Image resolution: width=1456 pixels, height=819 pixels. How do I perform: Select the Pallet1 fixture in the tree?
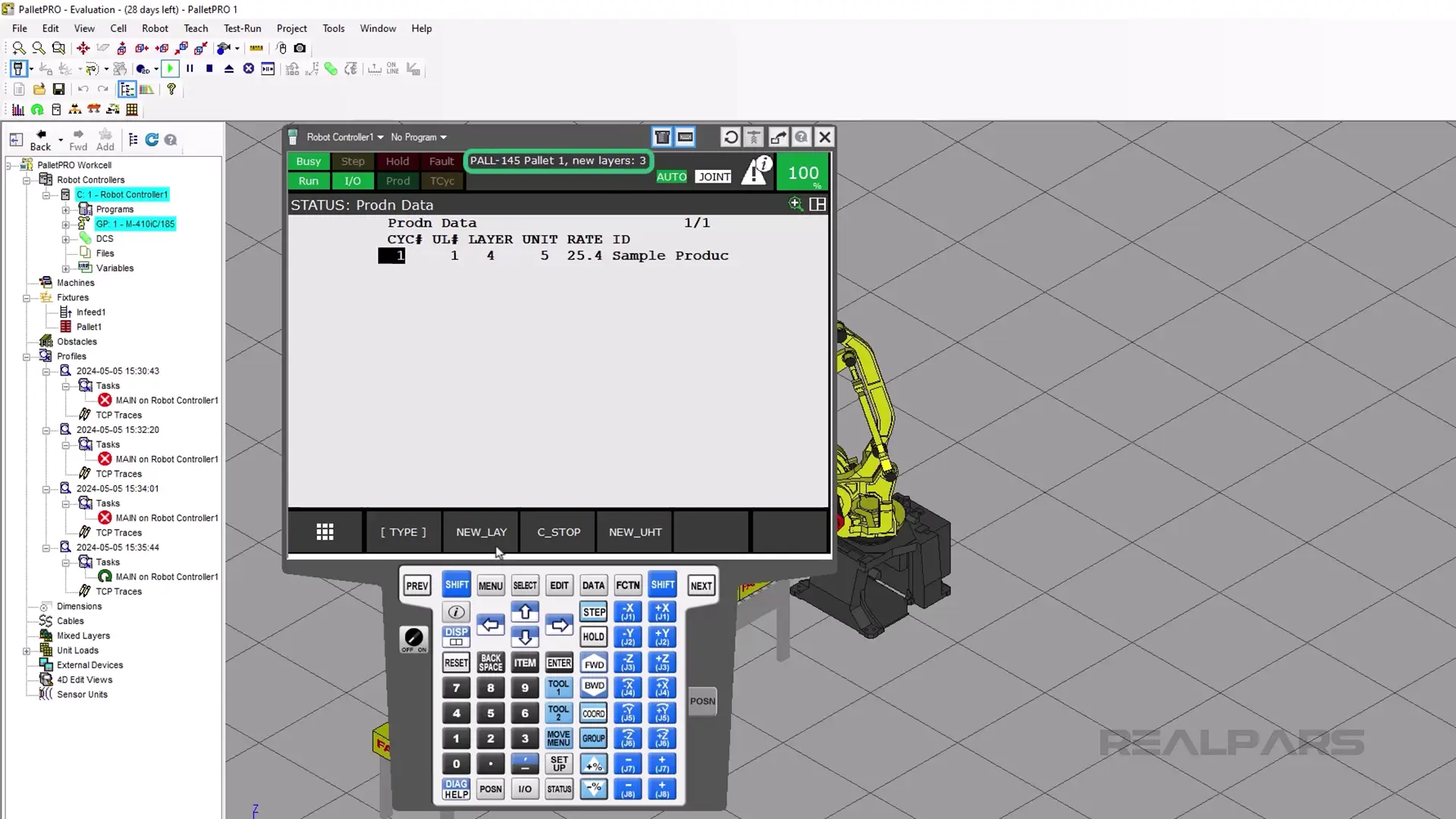(x=89, y=327)
